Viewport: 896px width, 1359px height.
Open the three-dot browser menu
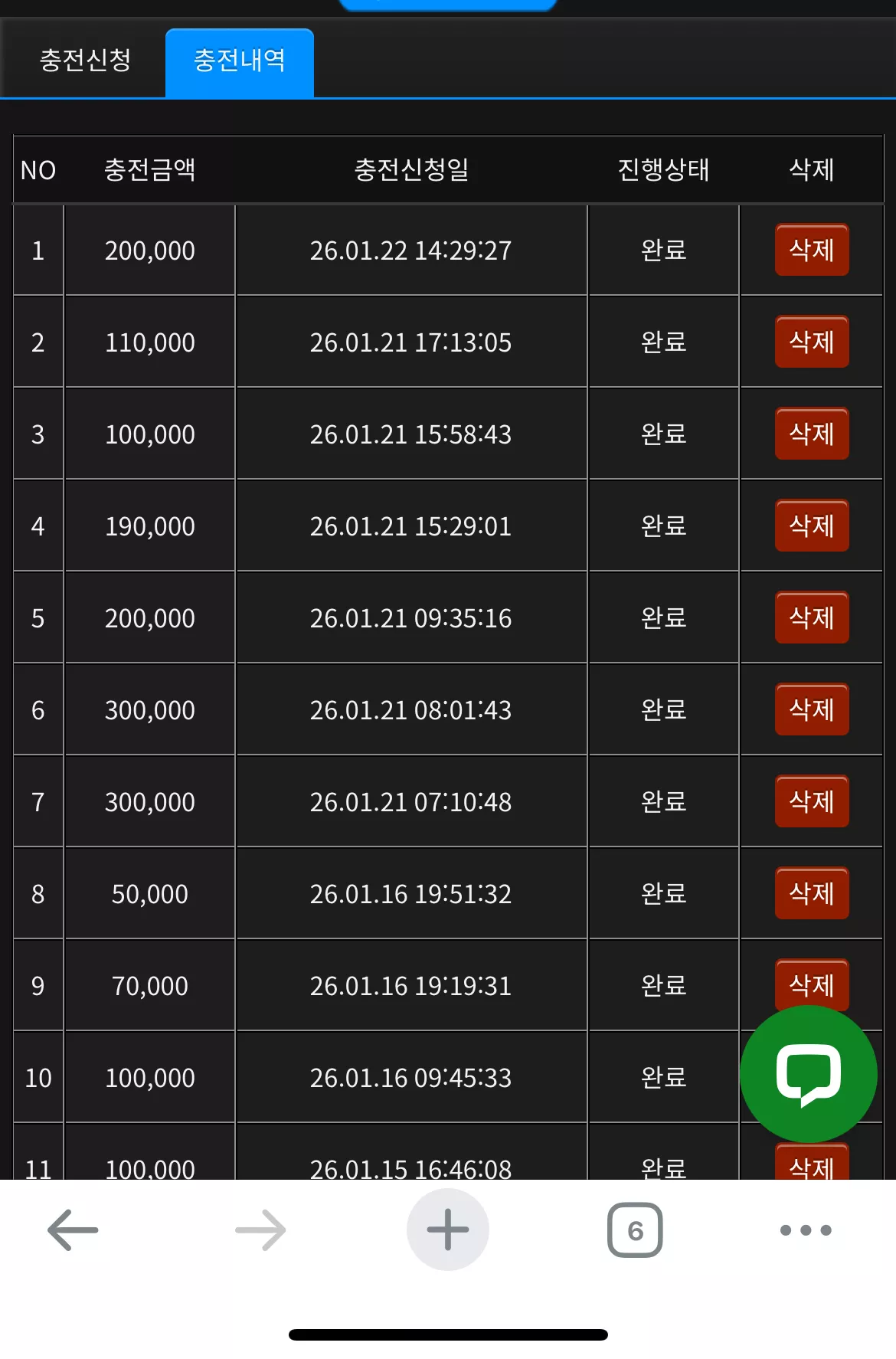pyautogui.click(x=806, y=1230)
